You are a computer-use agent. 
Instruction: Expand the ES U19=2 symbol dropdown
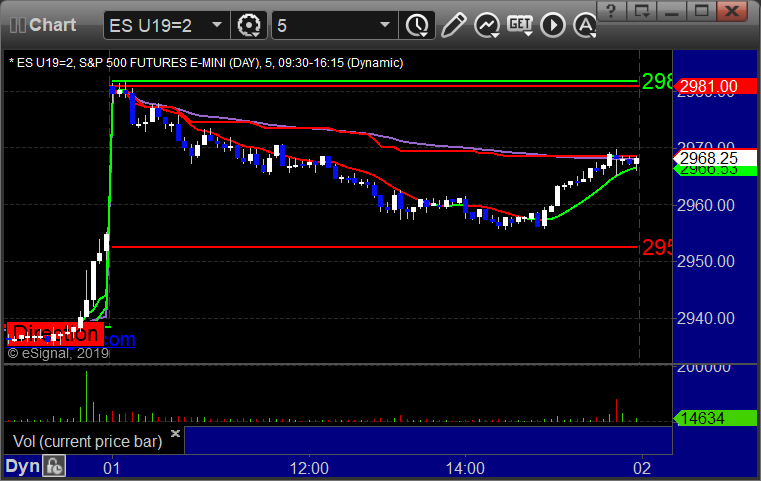[217, 25]
